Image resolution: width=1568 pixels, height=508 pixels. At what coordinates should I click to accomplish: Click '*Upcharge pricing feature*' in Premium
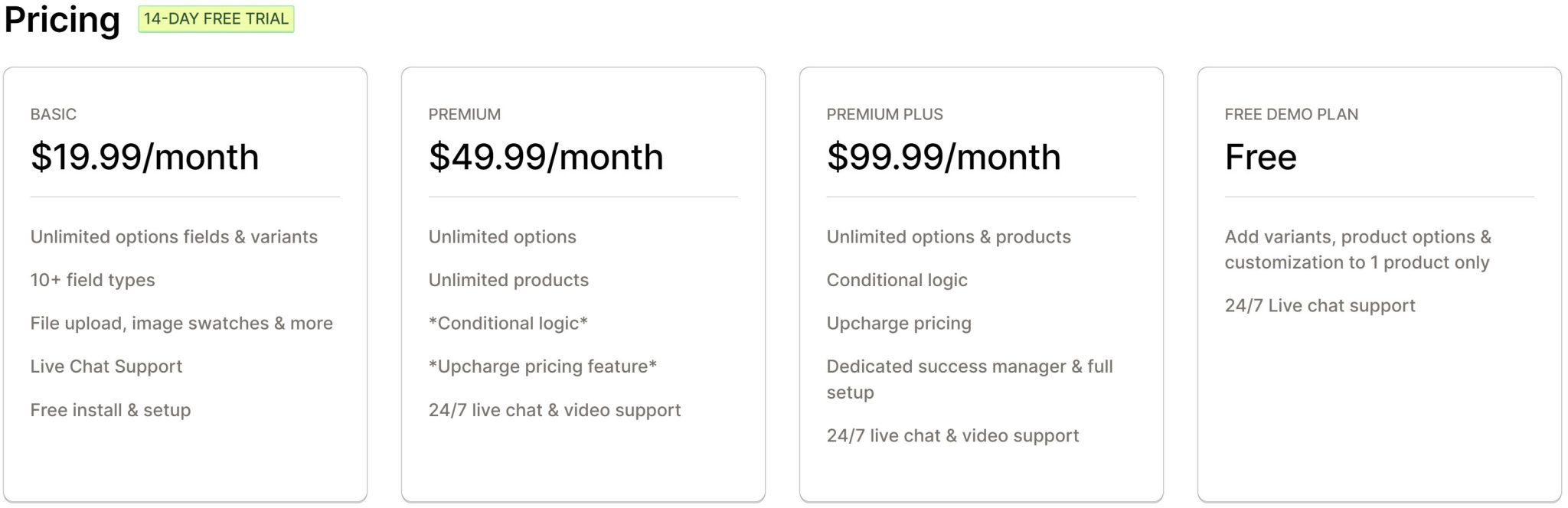click(x=543, y=366)
